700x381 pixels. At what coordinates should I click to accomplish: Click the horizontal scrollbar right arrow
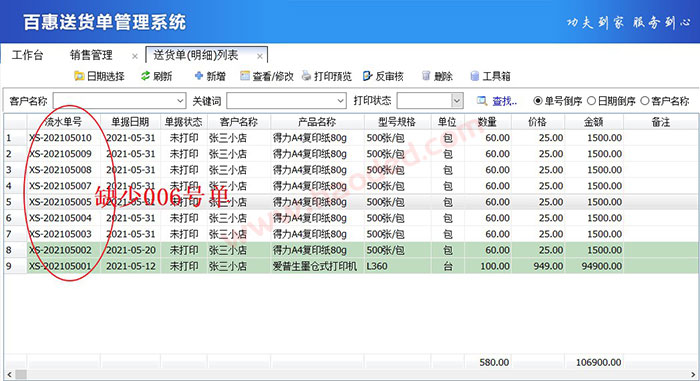[693, 374]
